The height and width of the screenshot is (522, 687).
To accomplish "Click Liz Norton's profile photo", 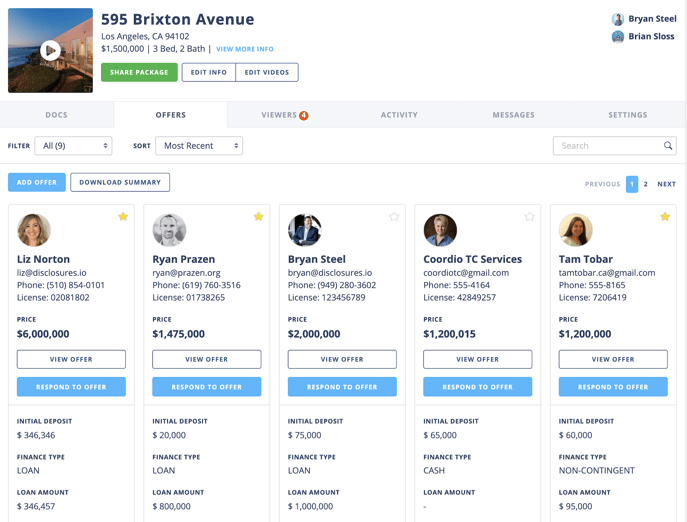I will [34, 230].
